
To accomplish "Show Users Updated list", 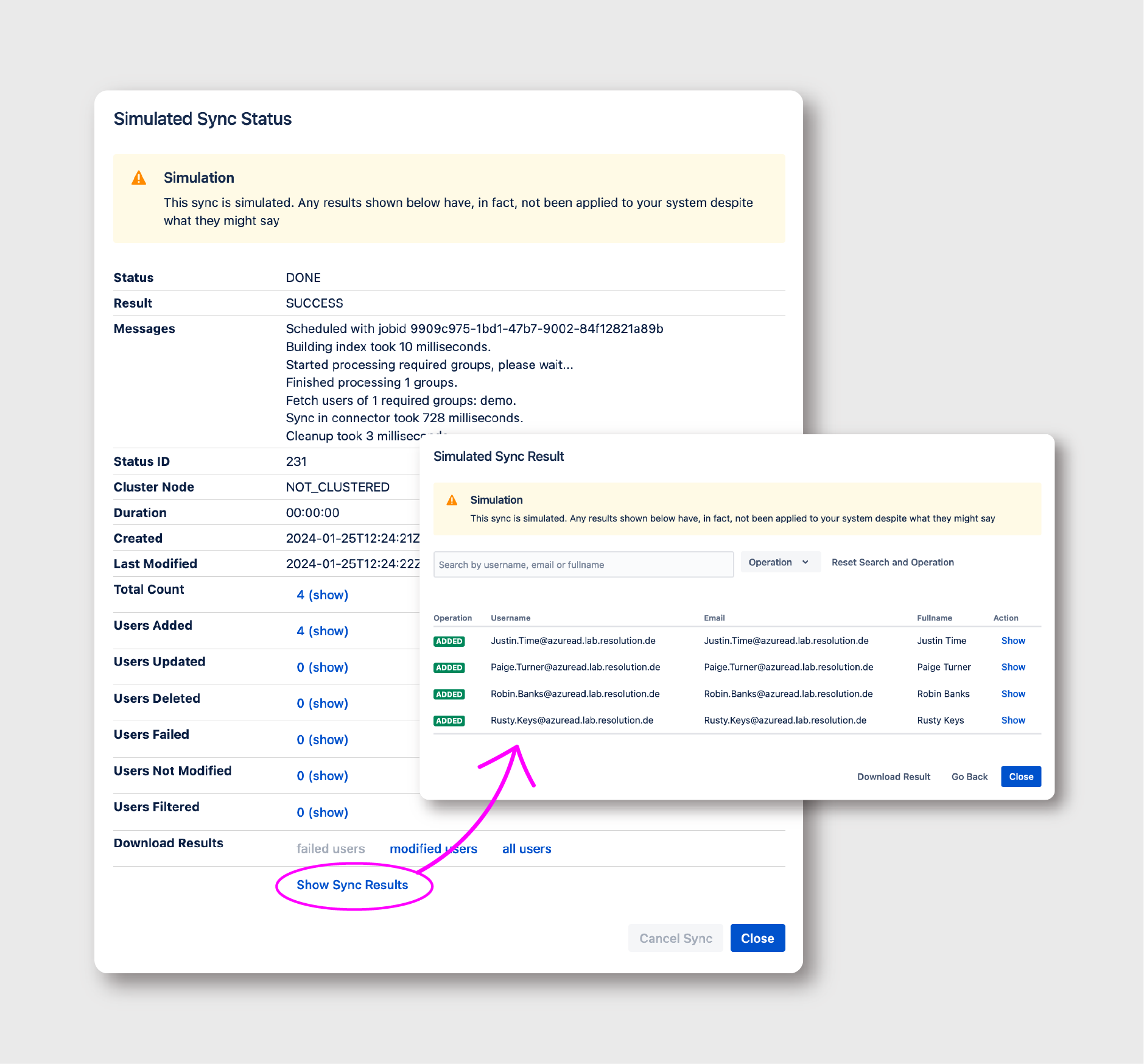I will (x=322, y=668).
